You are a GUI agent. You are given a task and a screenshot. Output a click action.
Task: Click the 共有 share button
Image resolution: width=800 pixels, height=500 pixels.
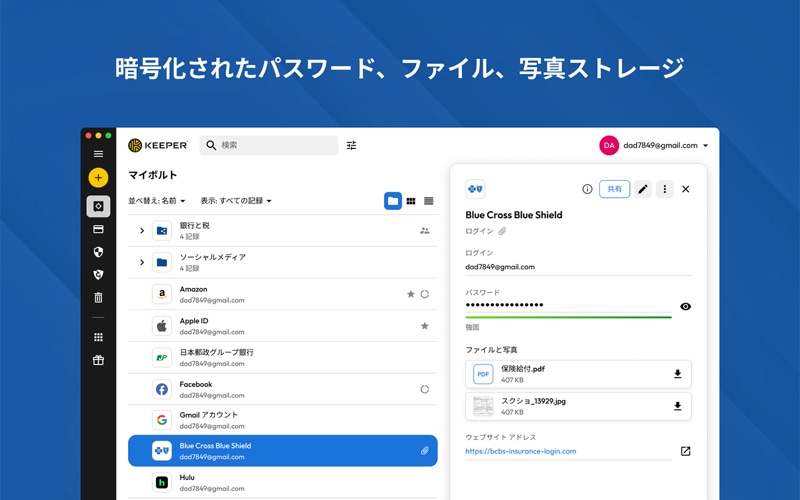click(614, 189)
